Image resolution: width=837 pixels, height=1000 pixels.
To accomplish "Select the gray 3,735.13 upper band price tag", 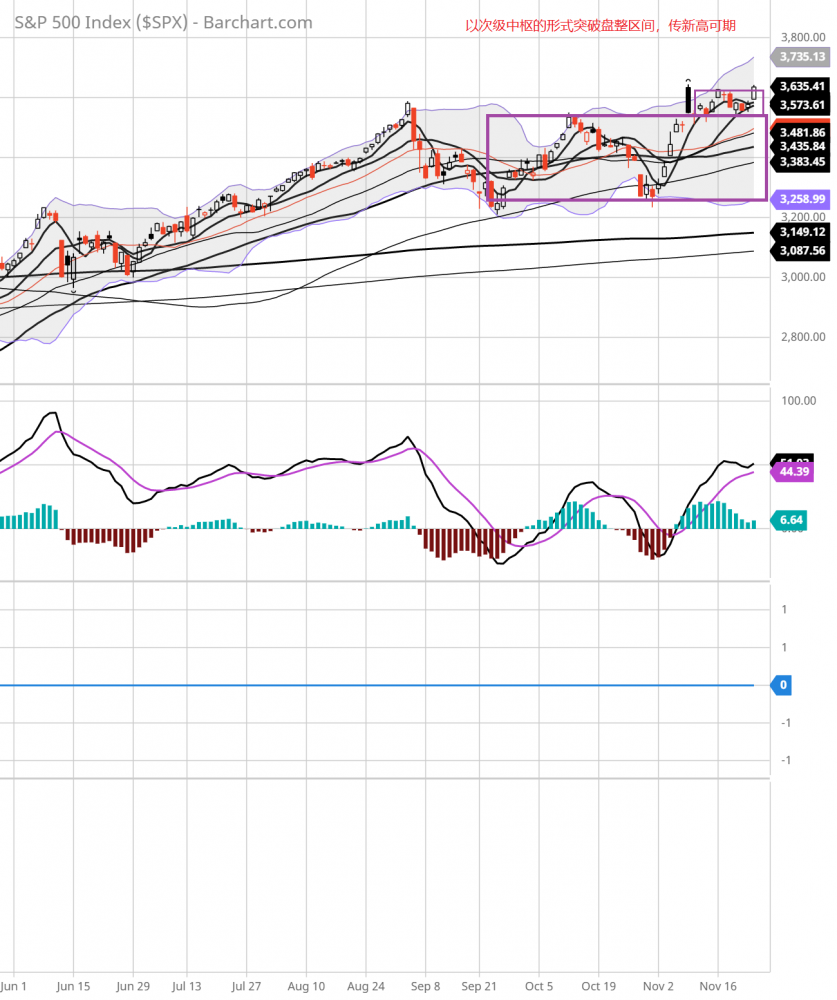I will point(801,57).
